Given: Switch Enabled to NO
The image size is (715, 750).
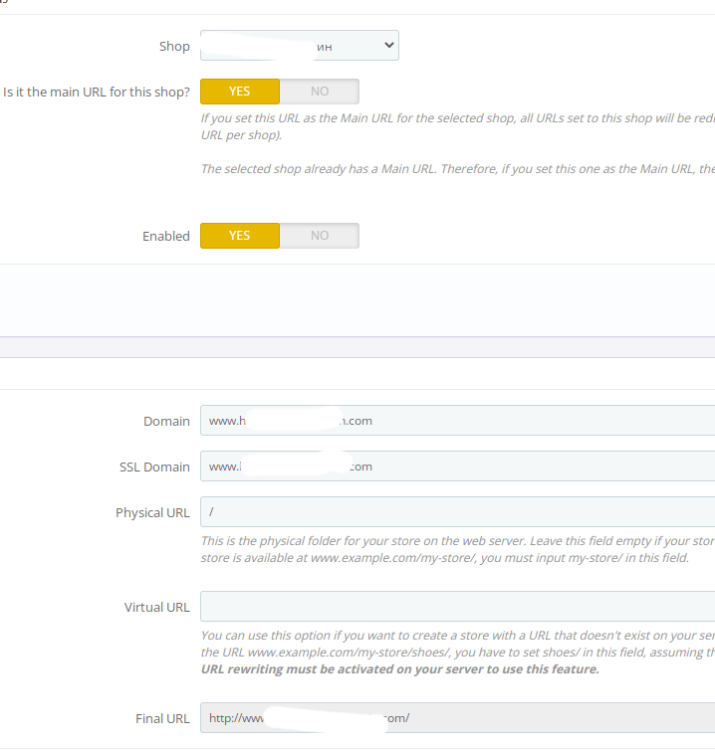Looking at the screenshot, I should (x=319, y=236).
